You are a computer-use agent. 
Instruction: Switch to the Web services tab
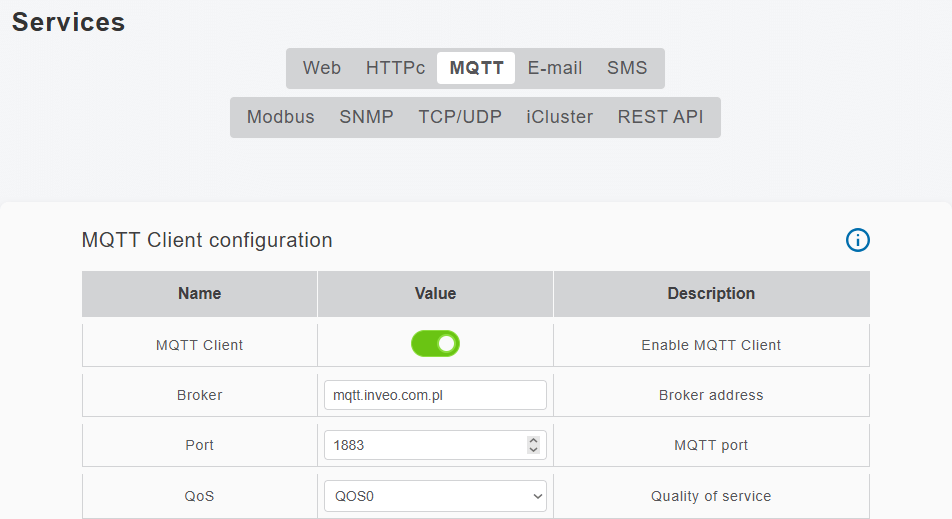(x=322, y=68)
